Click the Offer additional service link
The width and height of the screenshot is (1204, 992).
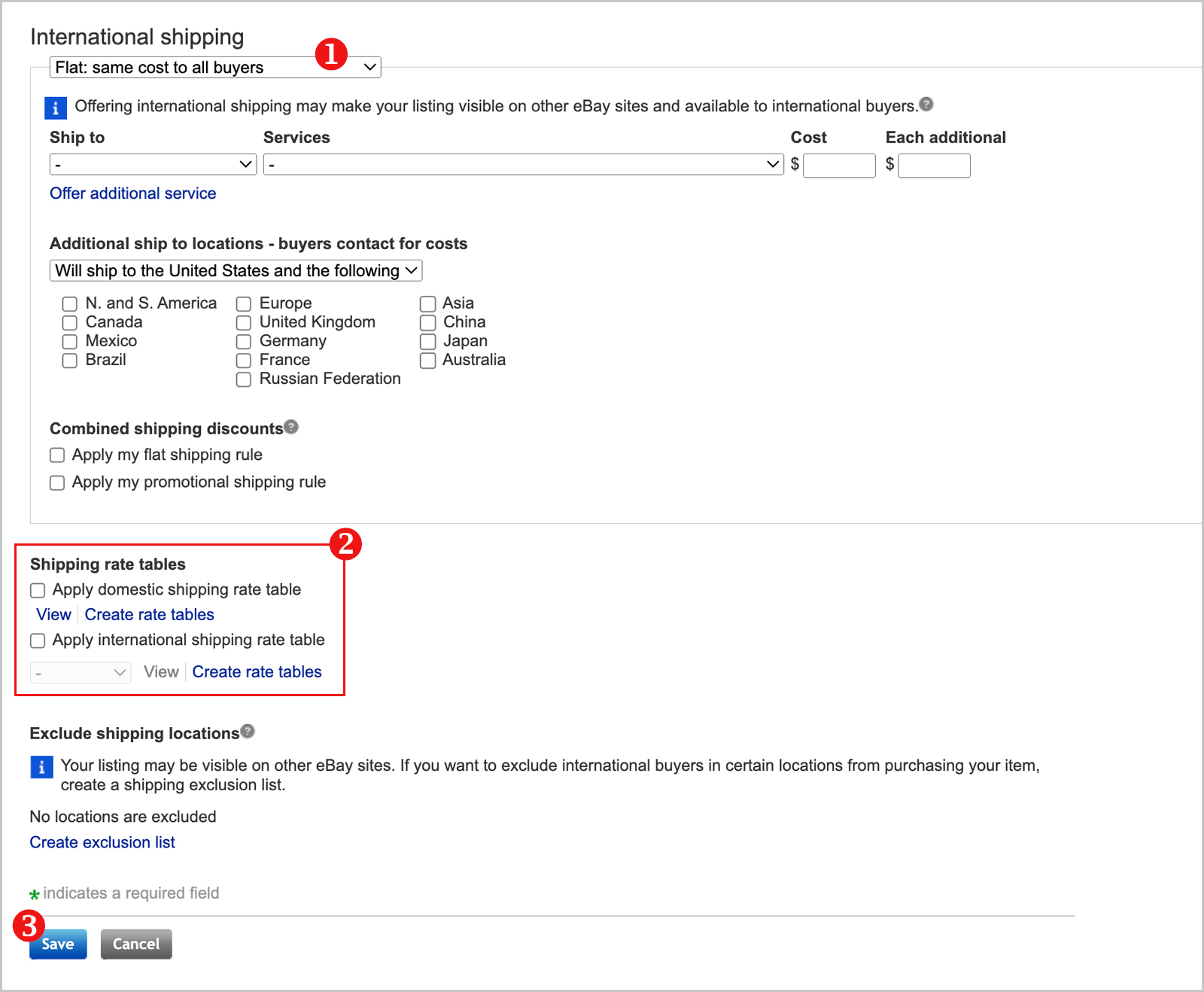tap(132, 193)
